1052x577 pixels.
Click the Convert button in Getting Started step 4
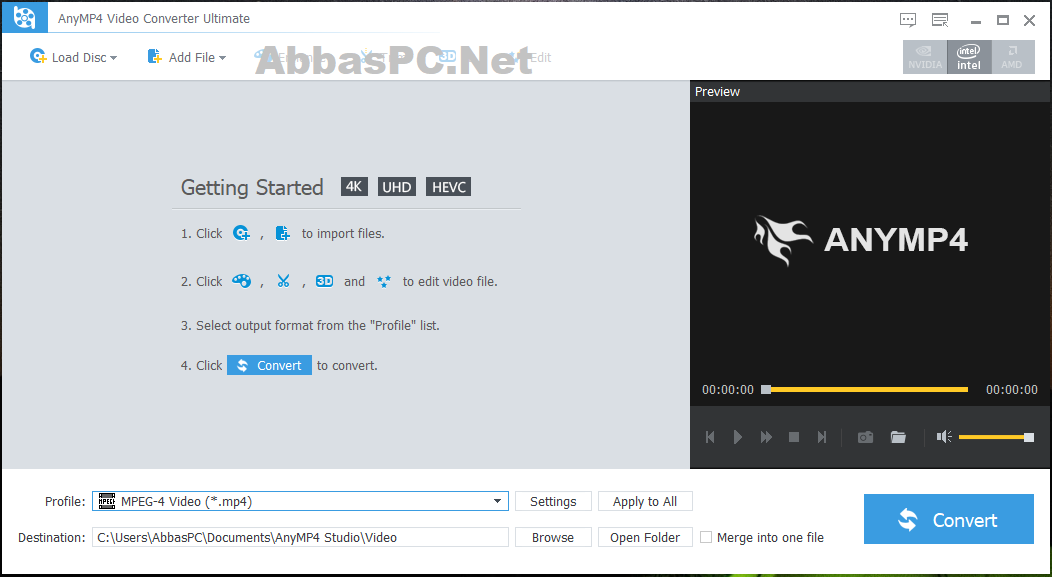coord(269,365)
